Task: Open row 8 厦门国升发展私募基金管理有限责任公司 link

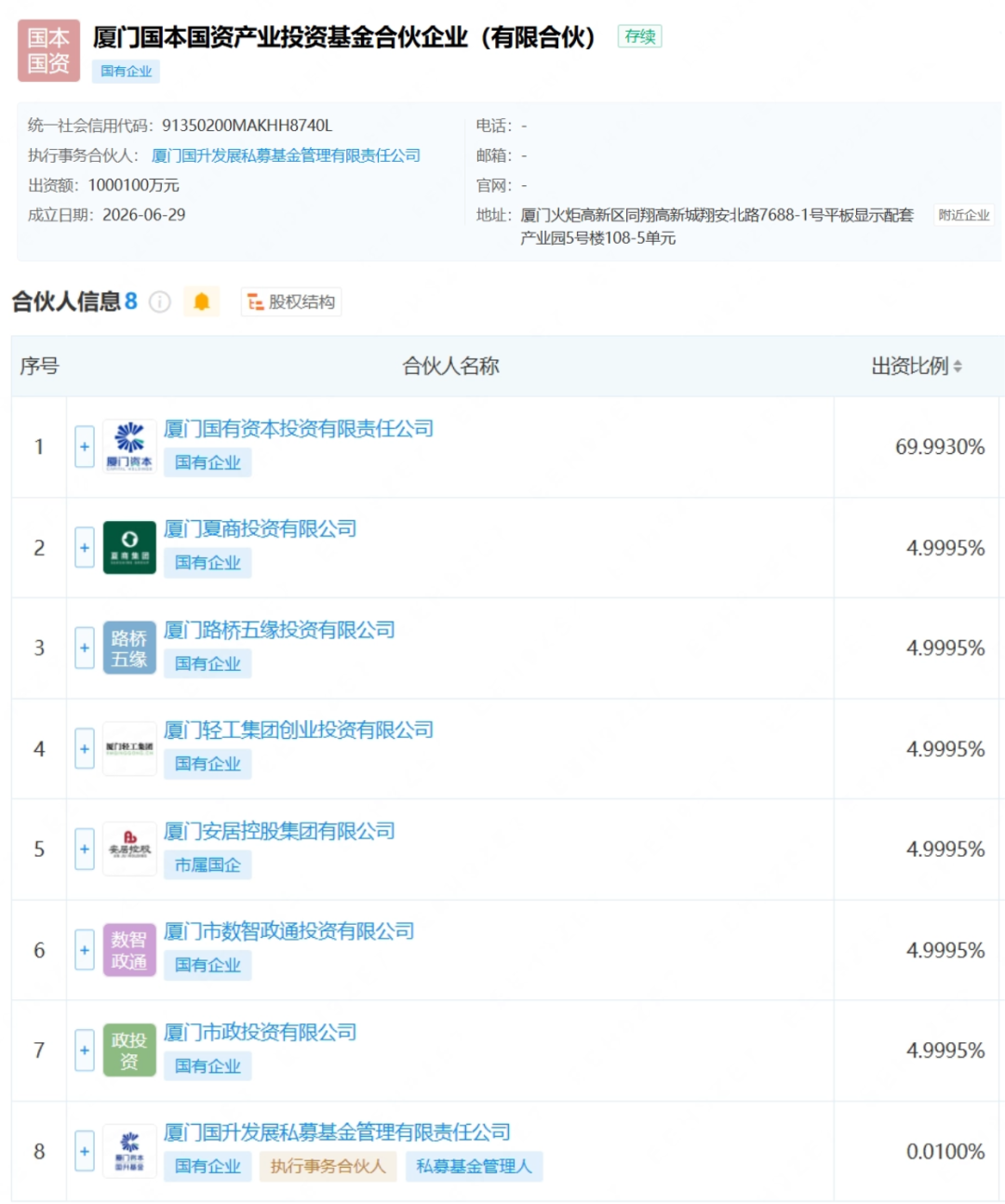Action: tap(337, 1132)
